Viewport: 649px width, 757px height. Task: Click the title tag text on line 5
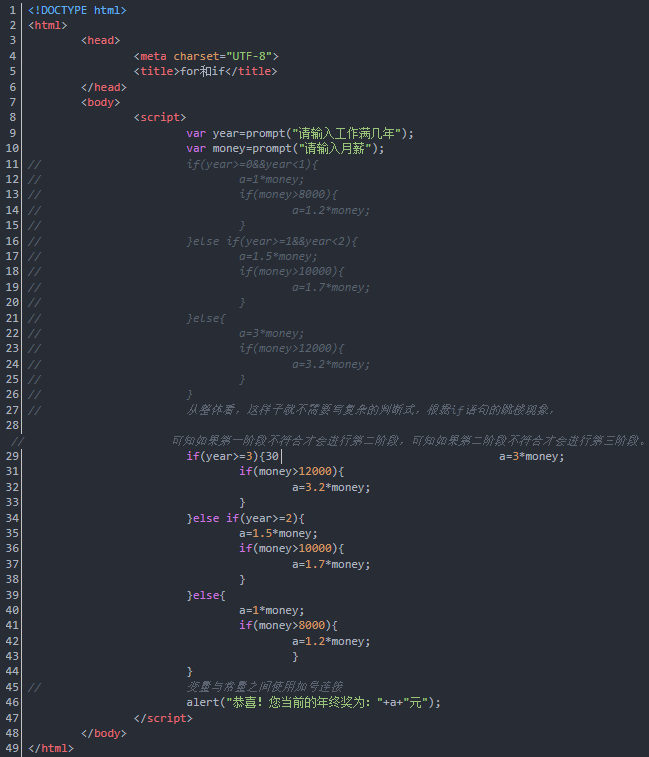click(205, 71)
